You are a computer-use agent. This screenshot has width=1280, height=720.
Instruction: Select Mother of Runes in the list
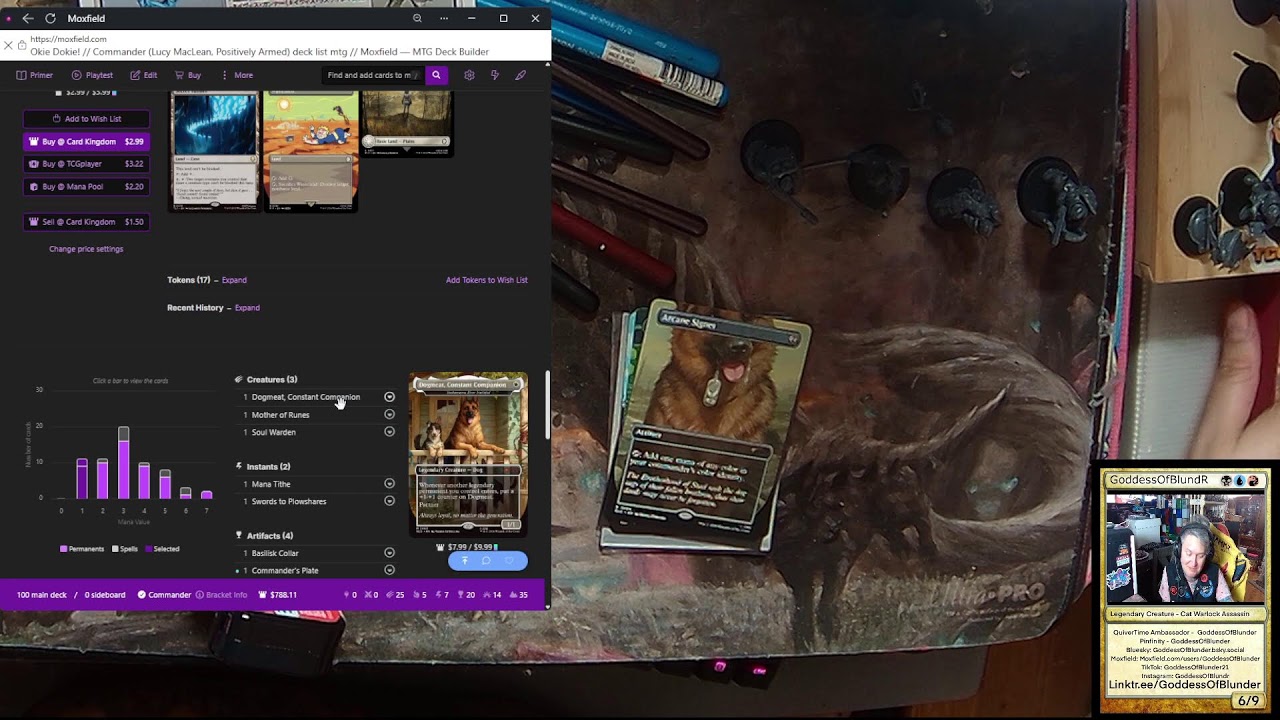coord(280,415)
